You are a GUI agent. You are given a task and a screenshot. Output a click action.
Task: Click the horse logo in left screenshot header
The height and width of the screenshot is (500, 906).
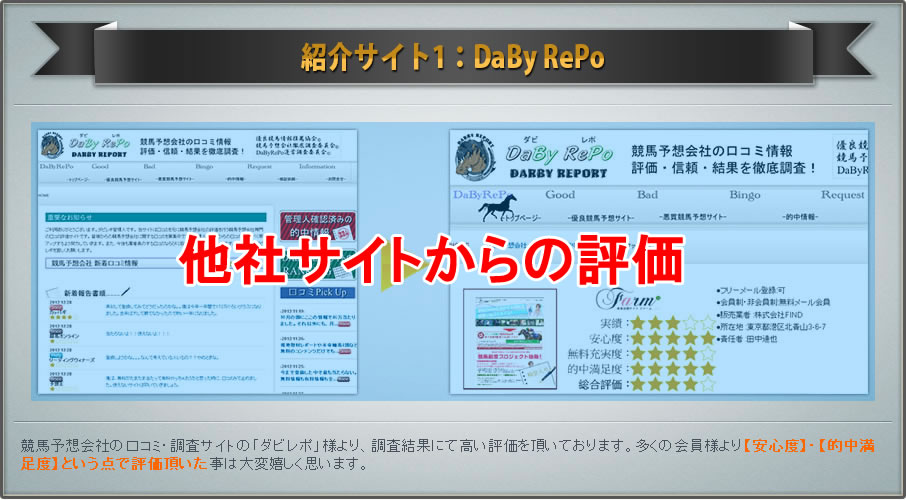(52, 146)
